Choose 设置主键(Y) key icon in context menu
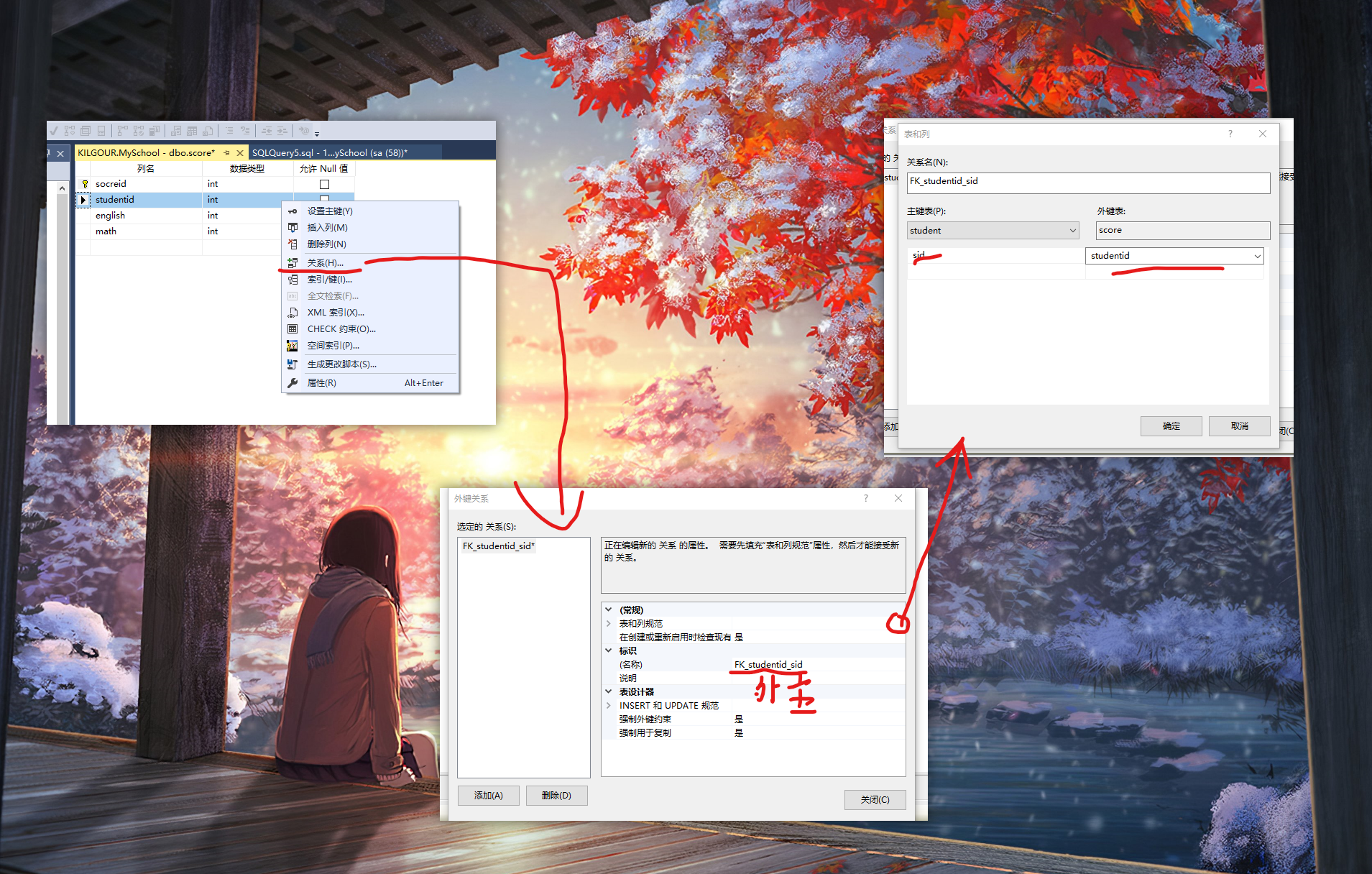This screenshot has width=1372, height=874. pos(293,211)
